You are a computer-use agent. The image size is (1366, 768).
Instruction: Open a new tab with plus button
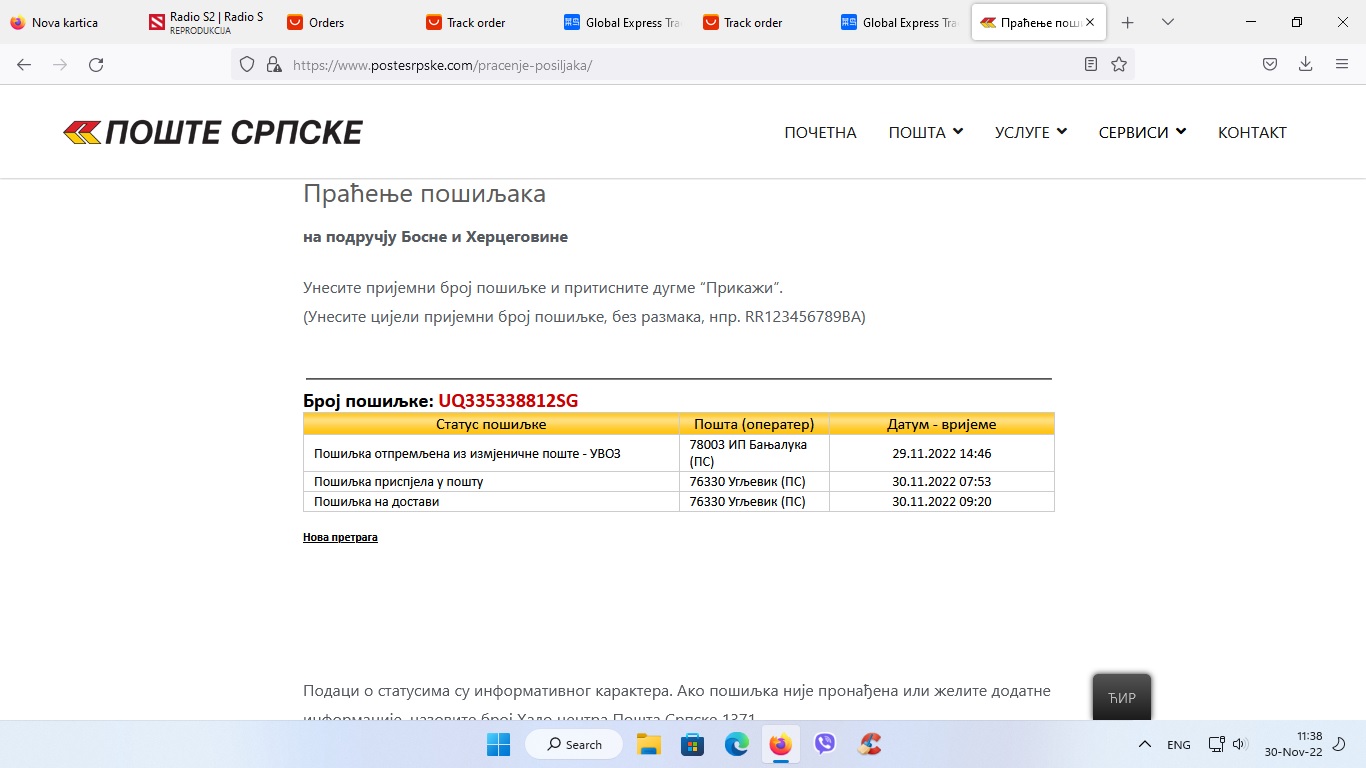pos(1128,22)
